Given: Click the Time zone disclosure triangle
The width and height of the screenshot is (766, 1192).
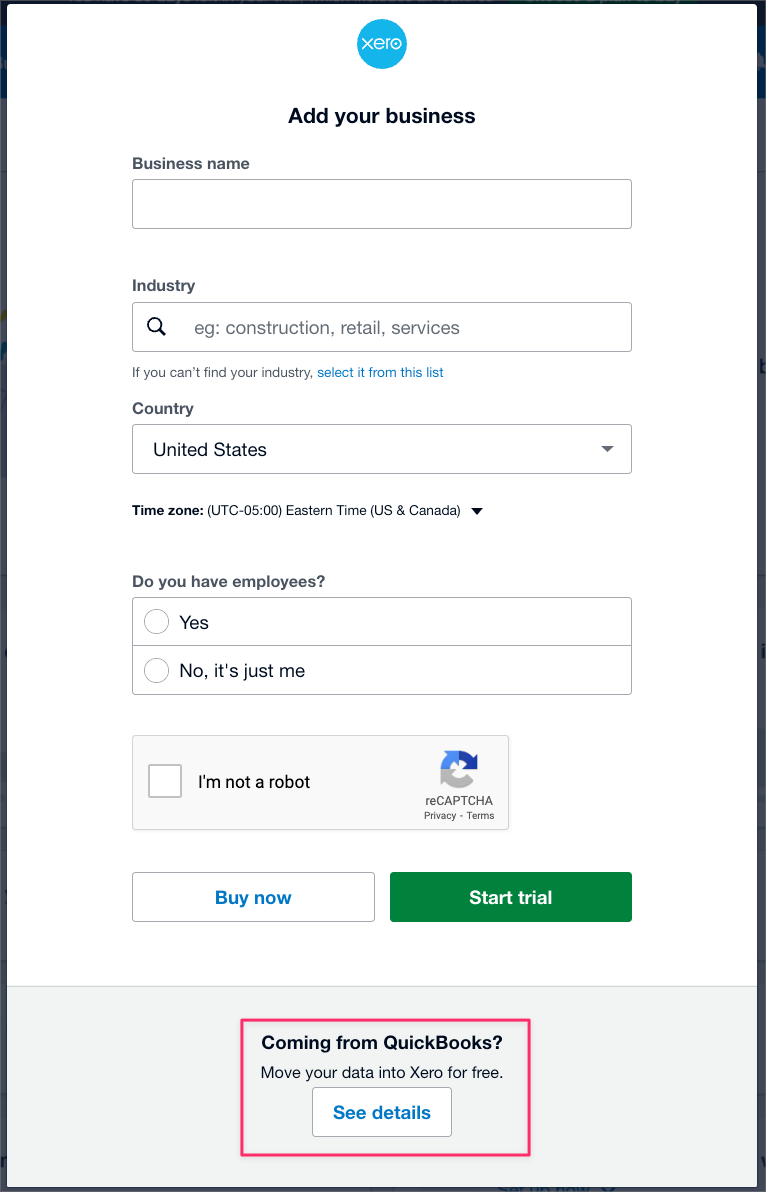Looking at the screenshot, I should (x=477, y=510).
